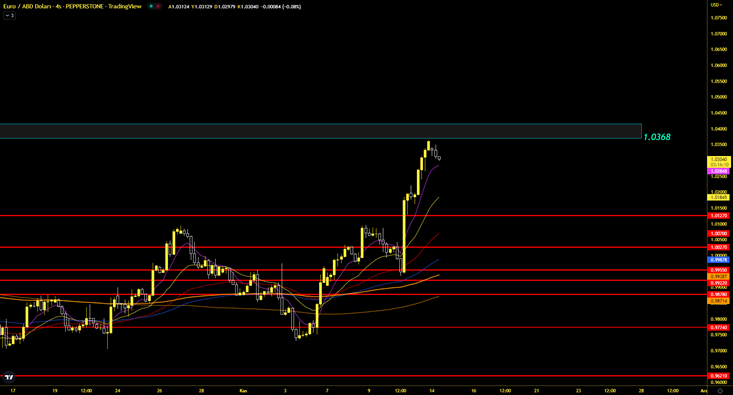Collapse the indicator legend showing 3
The image size is (733, 395).
9,15
